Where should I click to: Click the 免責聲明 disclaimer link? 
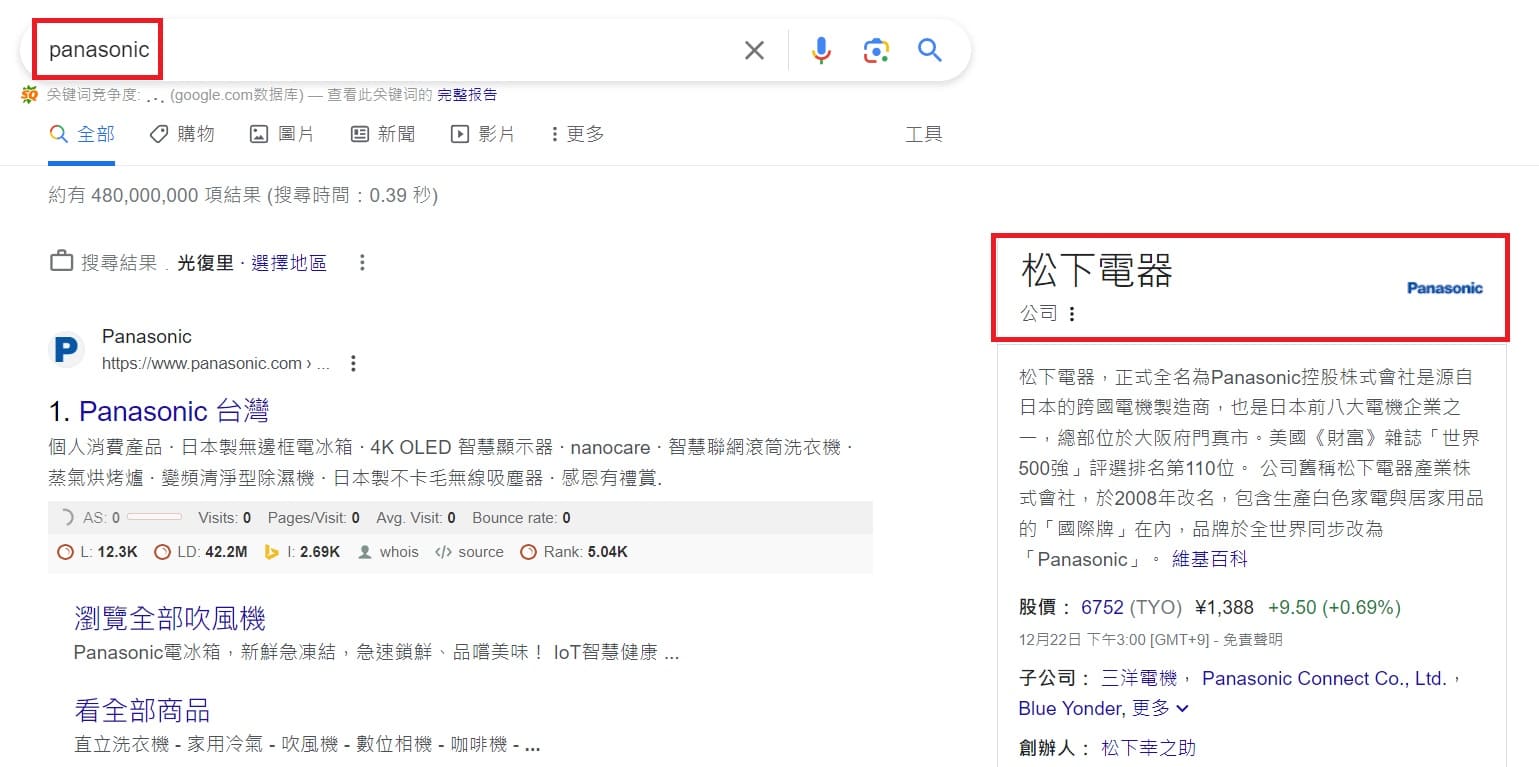[1253, 640]
